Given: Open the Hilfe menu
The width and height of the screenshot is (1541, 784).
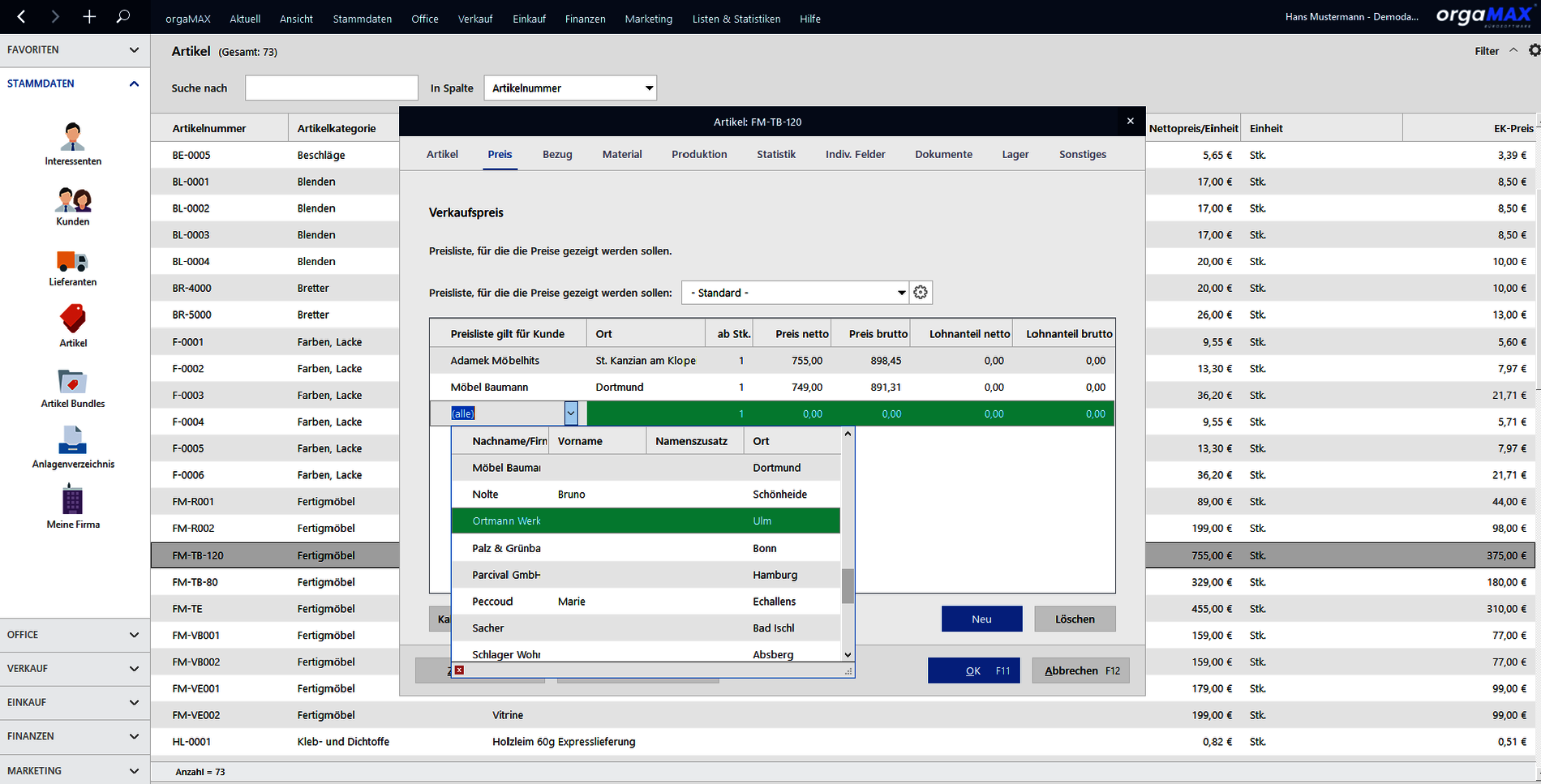Looking at the screenshot, I should point(810,19).
